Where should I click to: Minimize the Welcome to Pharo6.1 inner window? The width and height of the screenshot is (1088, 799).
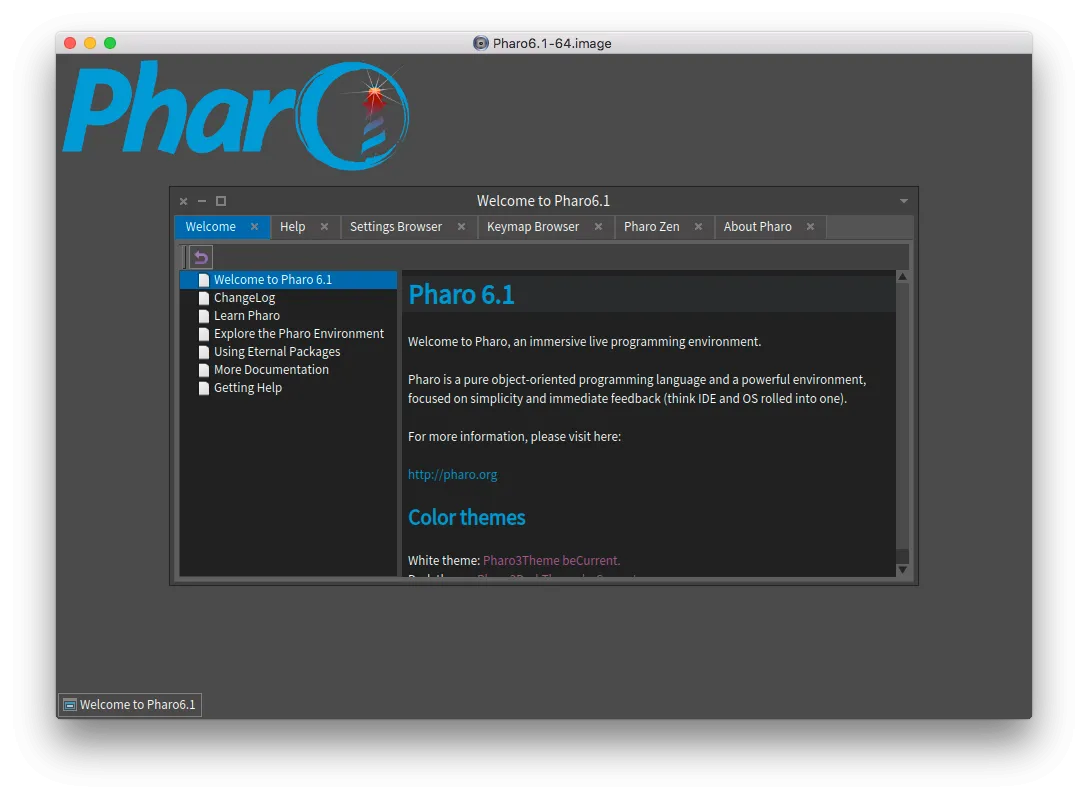pos(202,201)
